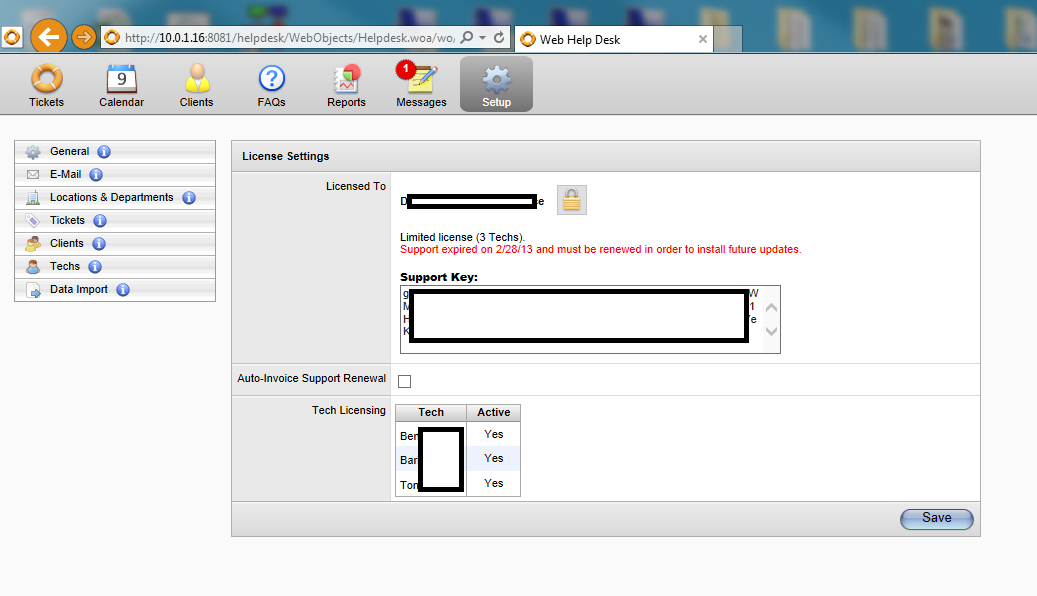This screenshot has height=596, width=1037.
Task: Show info icon next to E-Mail
Action: point(96,175)
